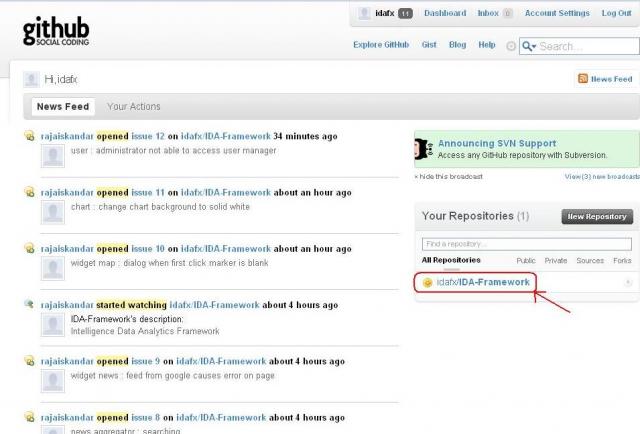The height and width of the screenshot is (434, 640).
Task: Switch to the News Feed tab
Action: pos(63,107)
